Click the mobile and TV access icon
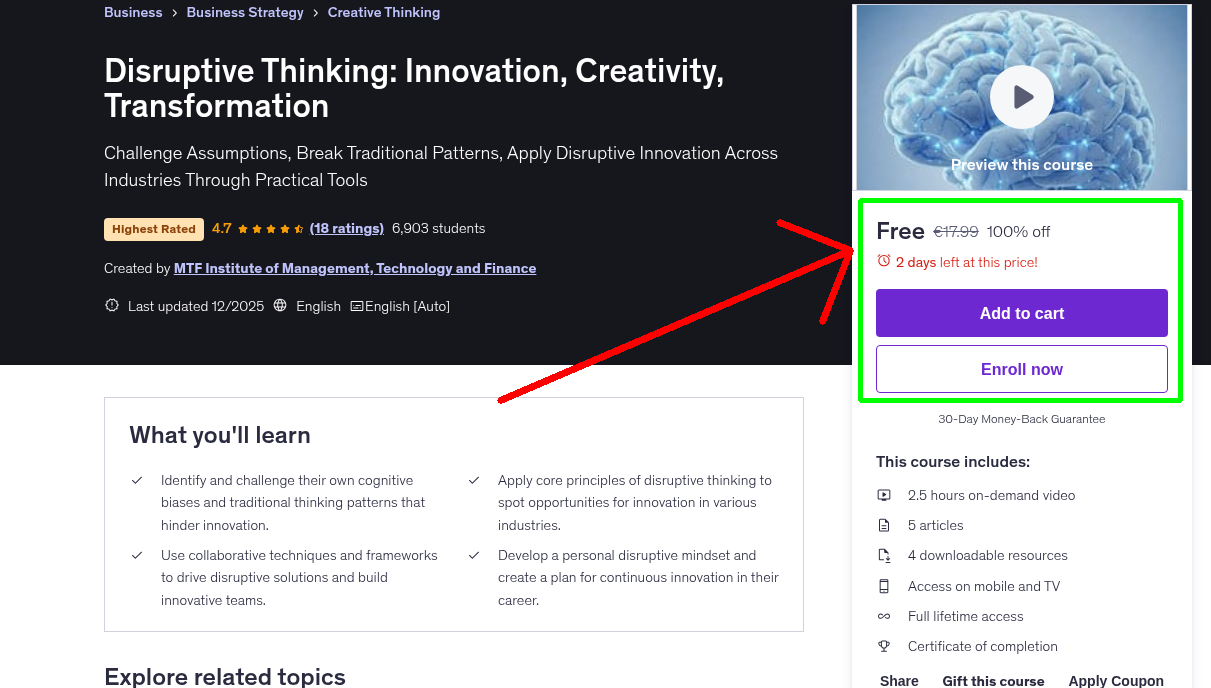The height and width of the screenshot is (688, 1211). [x=884, y=585]
